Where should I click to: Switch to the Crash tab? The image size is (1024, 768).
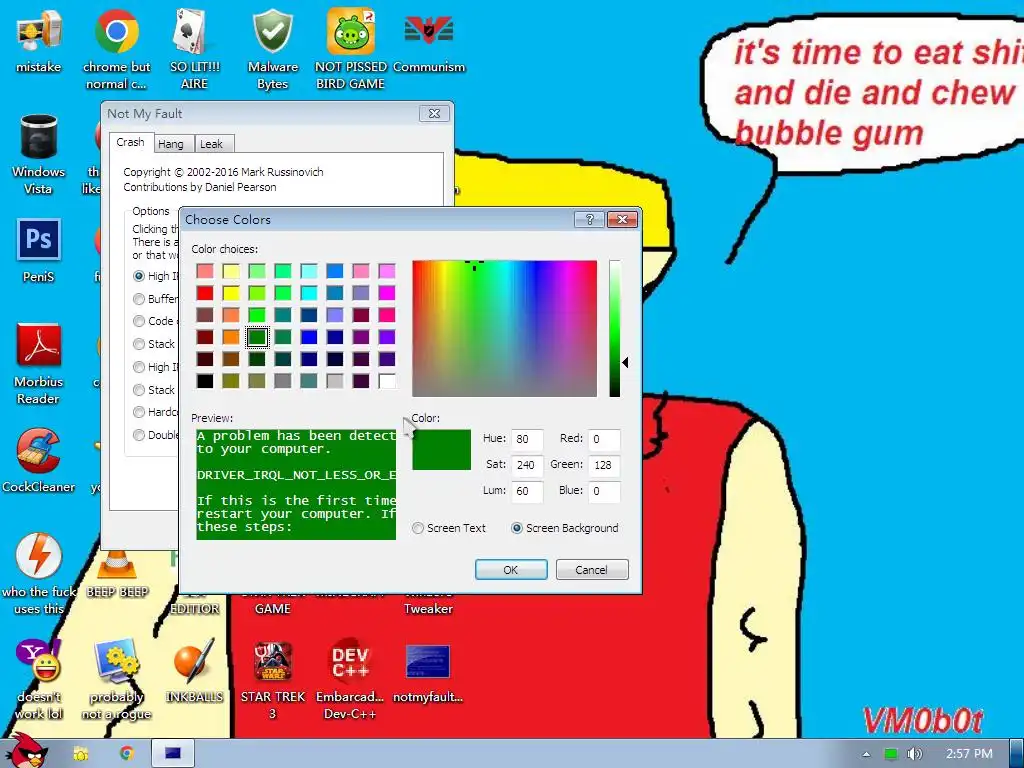click(131, 142)
